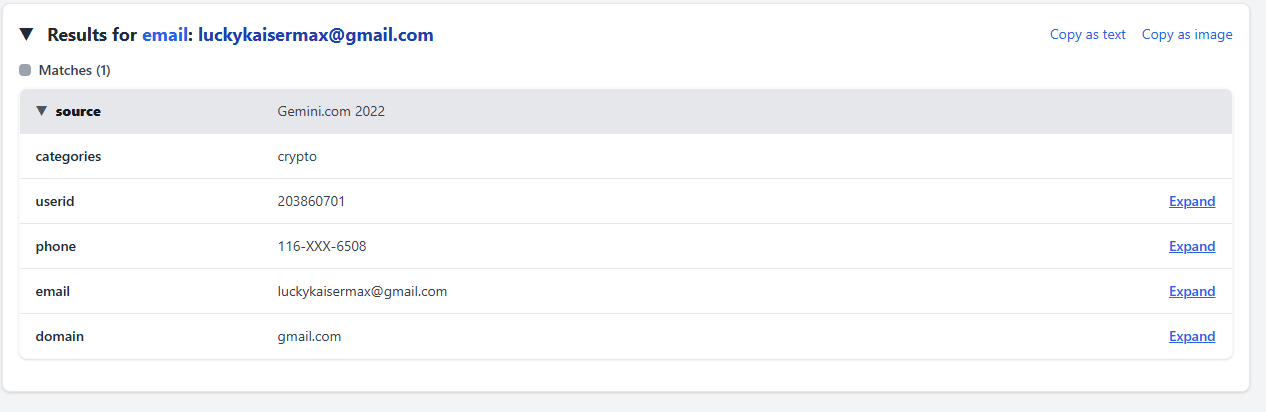1266x412 pixels.
Task: Collapse the Results for email section triangle
Action: pyautogui.click(x=27, y=35)
